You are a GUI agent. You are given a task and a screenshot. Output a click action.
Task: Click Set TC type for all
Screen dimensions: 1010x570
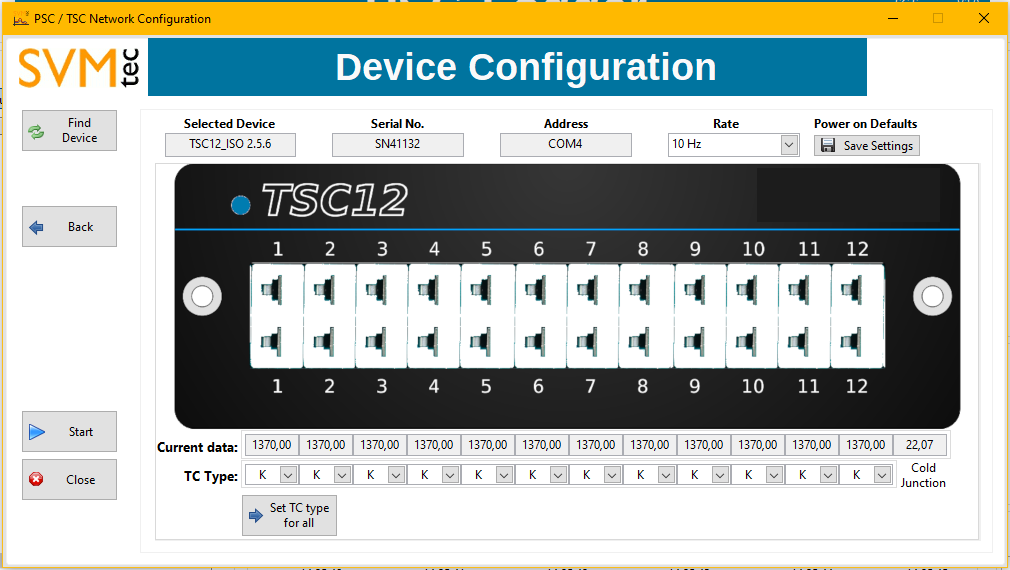[289, 515]
